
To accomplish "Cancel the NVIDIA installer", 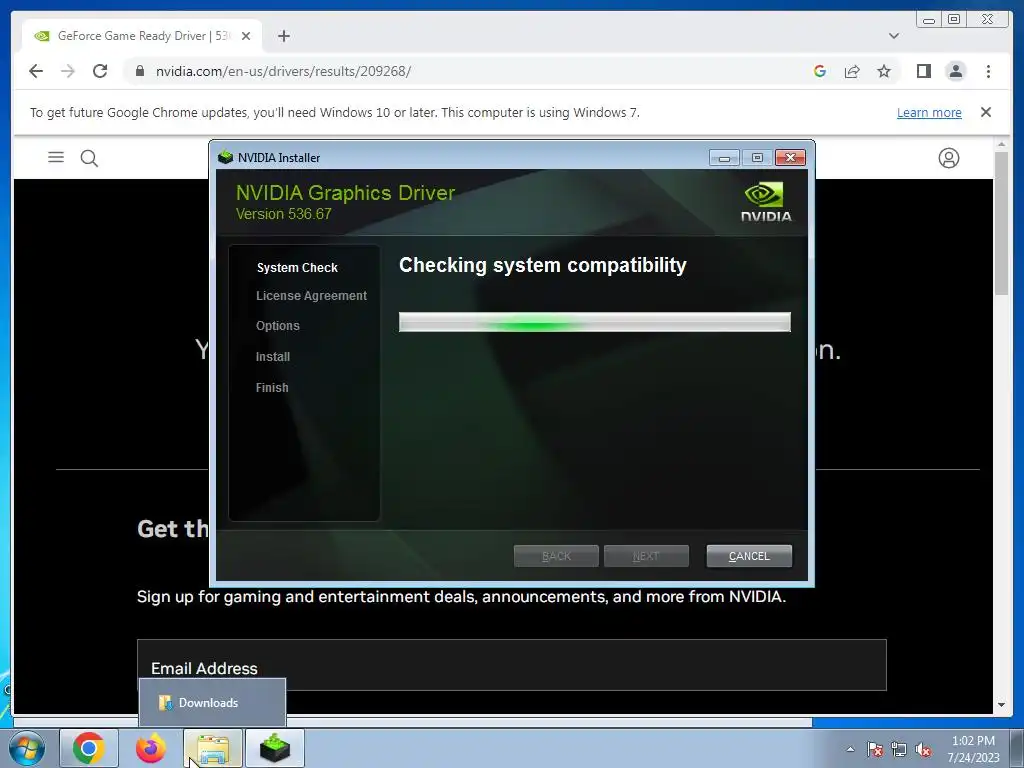I will tap(749, 556).
